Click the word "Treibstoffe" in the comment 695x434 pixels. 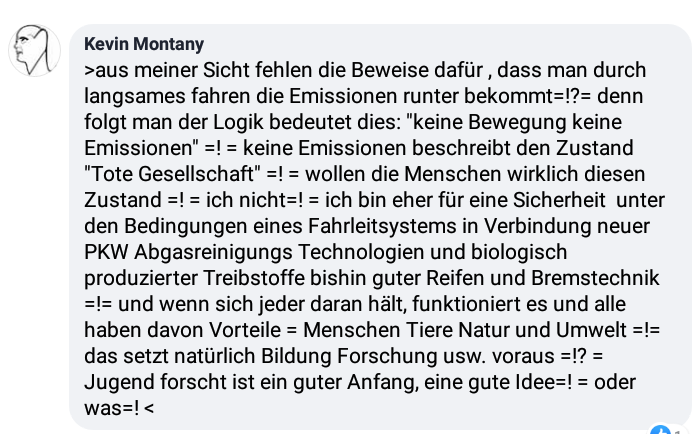pos(254,278)
